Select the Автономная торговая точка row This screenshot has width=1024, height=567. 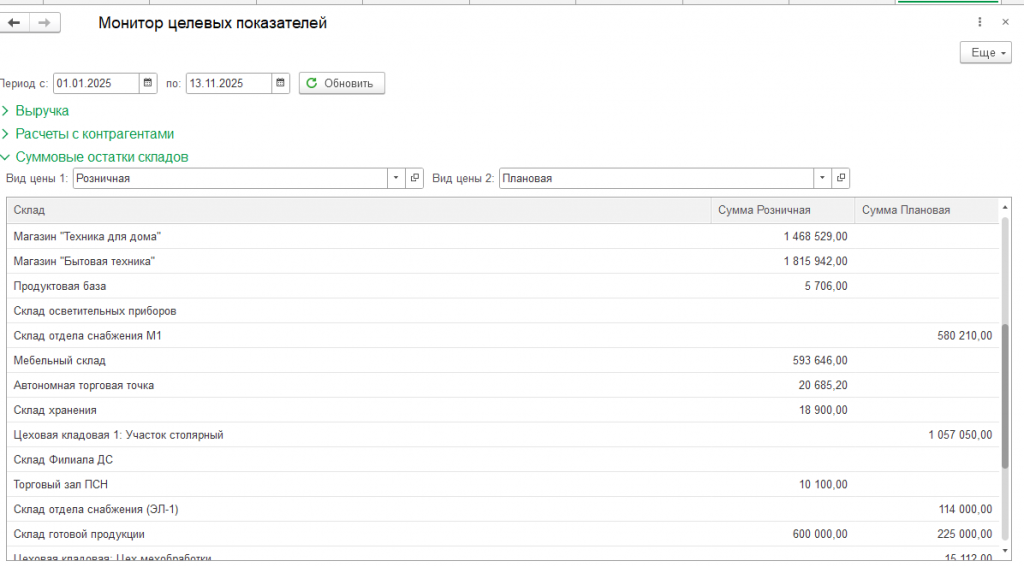tap(503, 385)
